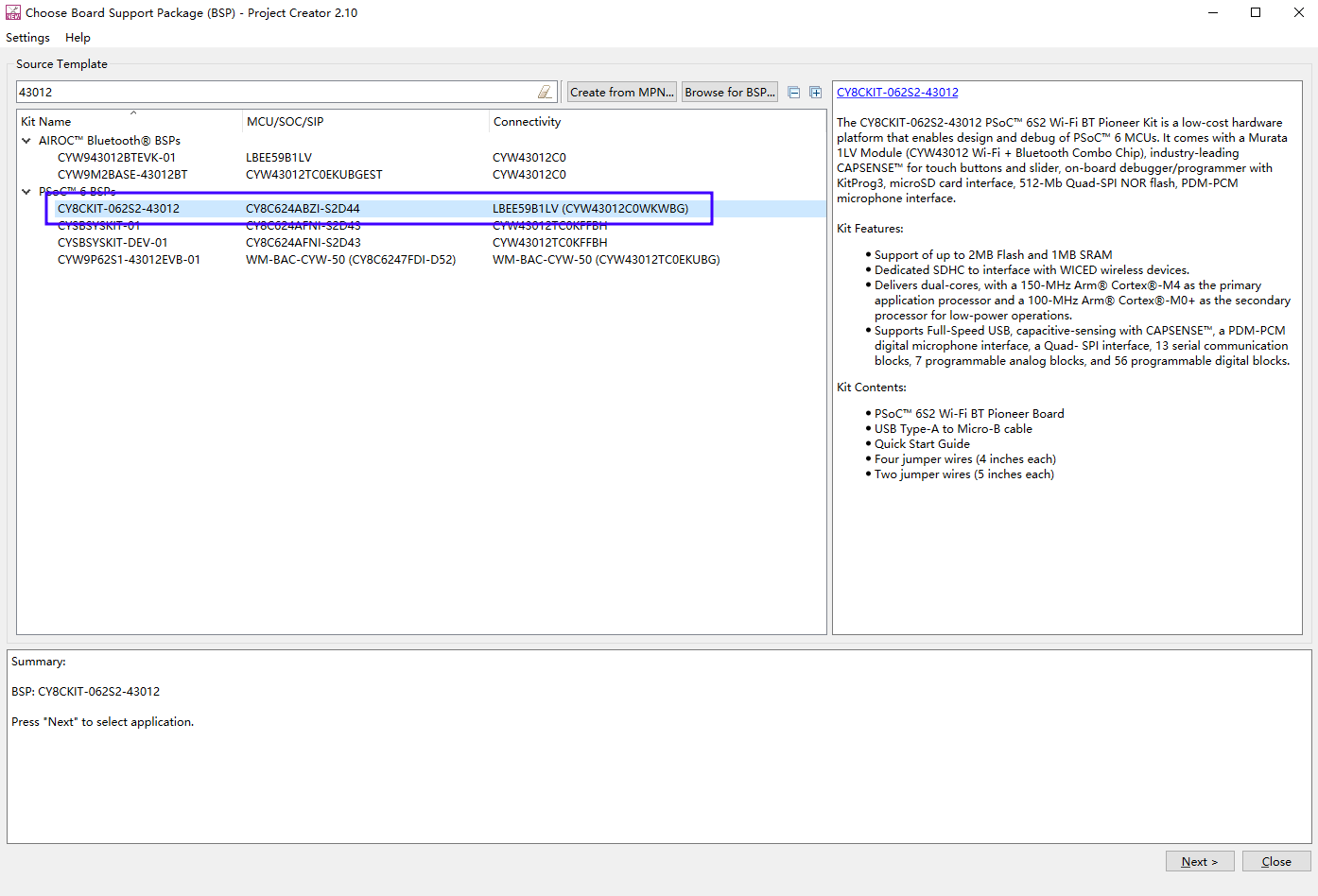Minimize the Project Creator window

tap(1212, 12)
